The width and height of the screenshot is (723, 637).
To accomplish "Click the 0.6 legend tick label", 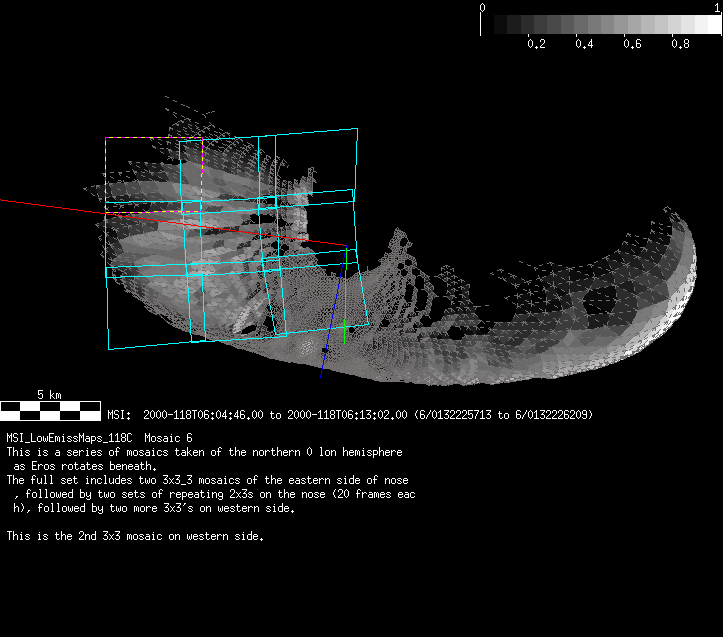I will pyautogui.click(x=632, y=44).
